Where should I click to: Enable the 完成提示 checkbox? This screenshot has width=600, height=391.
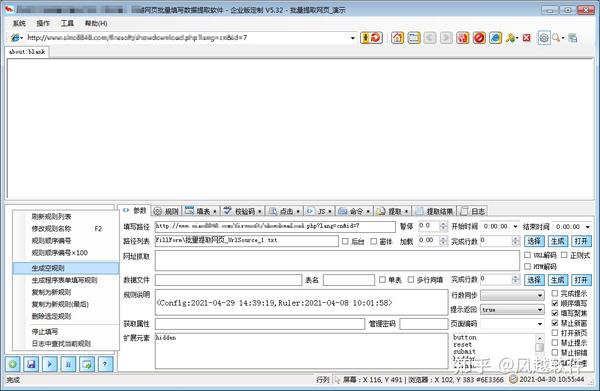point(554,293)
